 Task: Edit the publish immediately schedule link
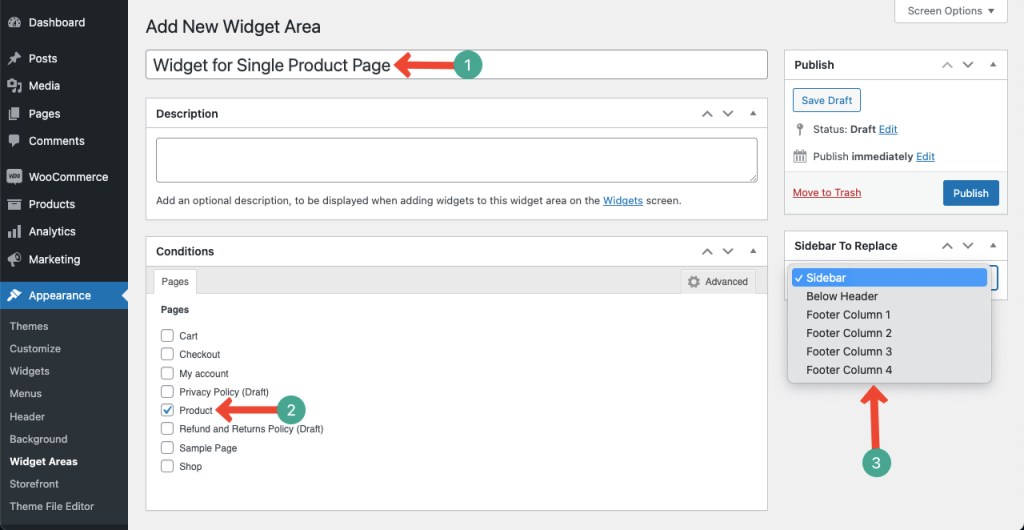pos(925,157)
